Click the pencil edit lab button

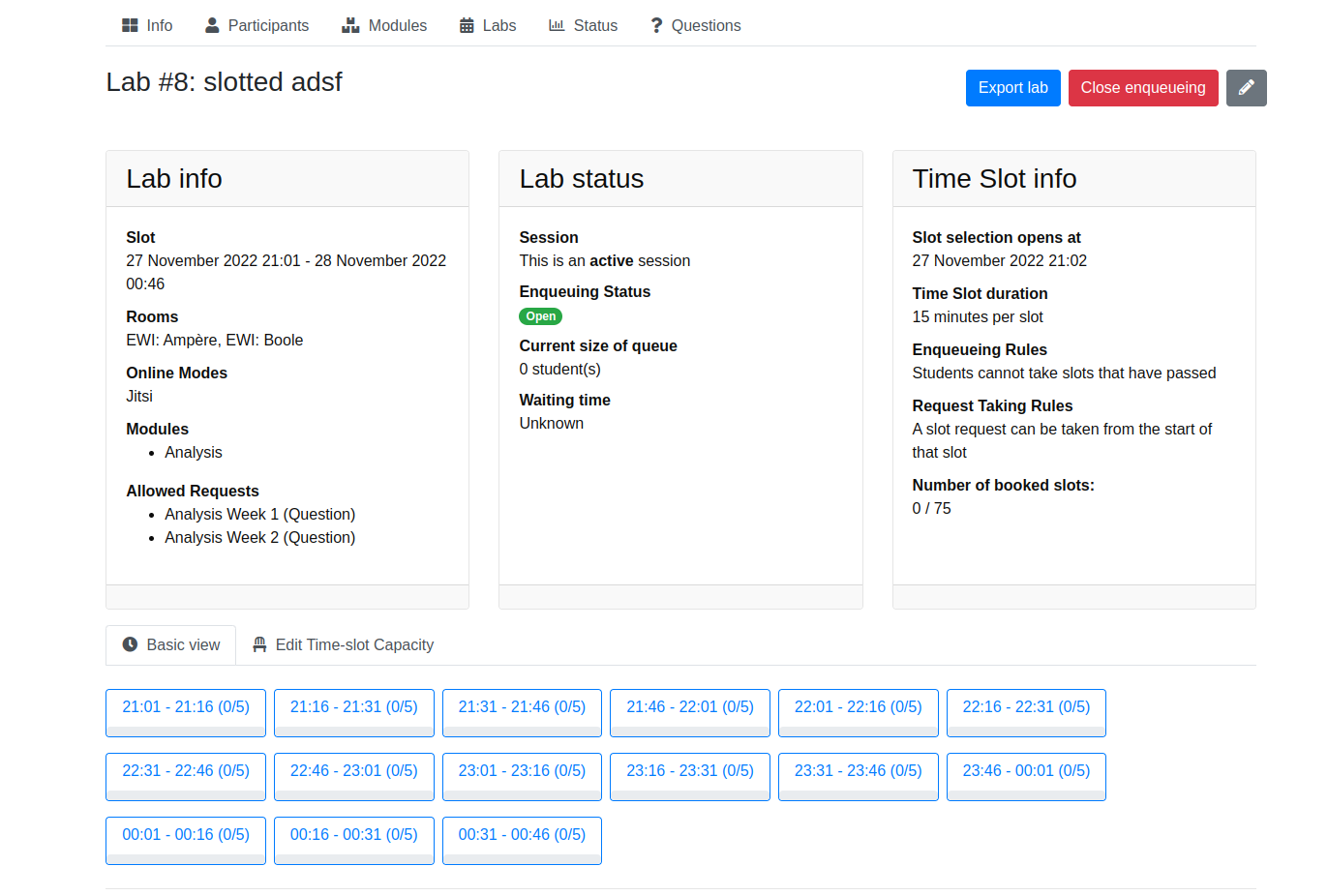point(1246,88)
